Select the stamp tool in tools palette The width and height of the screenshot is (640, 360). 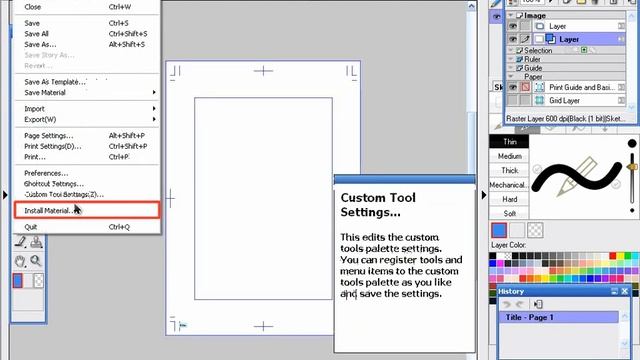click(x=36, y=242)
